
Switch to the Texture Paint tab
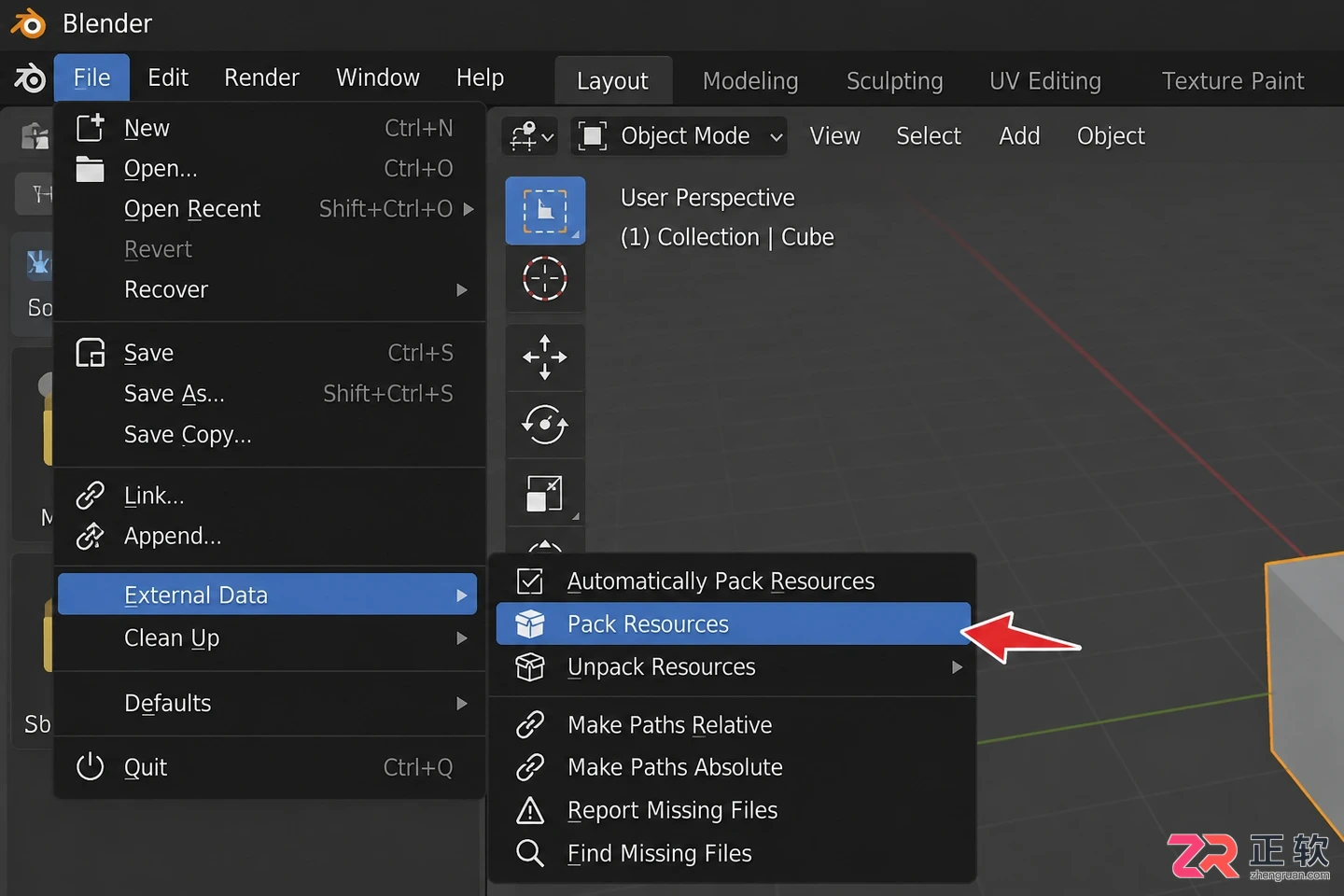point(1233,81)
